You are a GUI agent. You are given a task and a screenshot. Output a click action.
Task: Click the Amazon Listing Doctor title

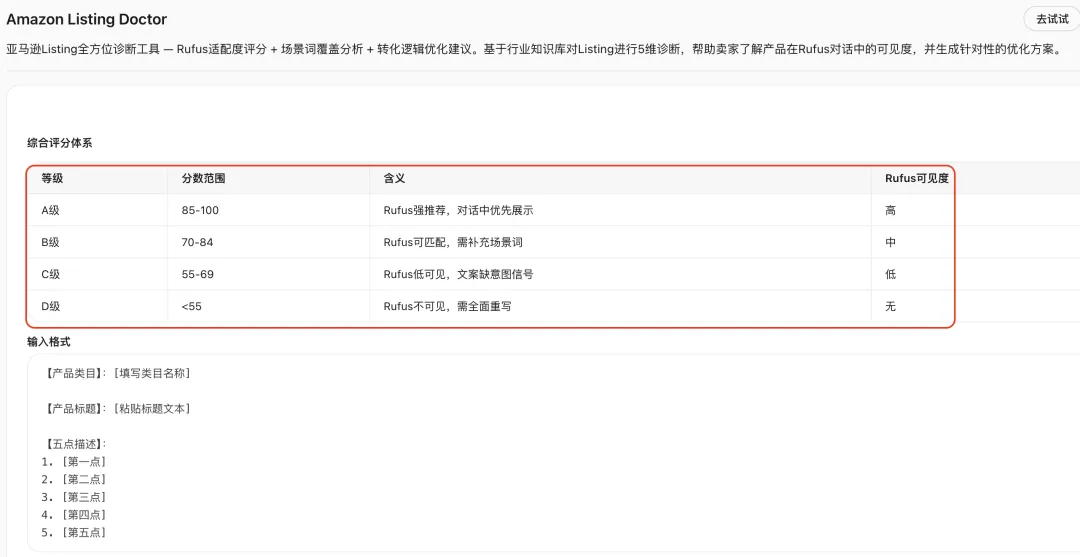(87, 19)
